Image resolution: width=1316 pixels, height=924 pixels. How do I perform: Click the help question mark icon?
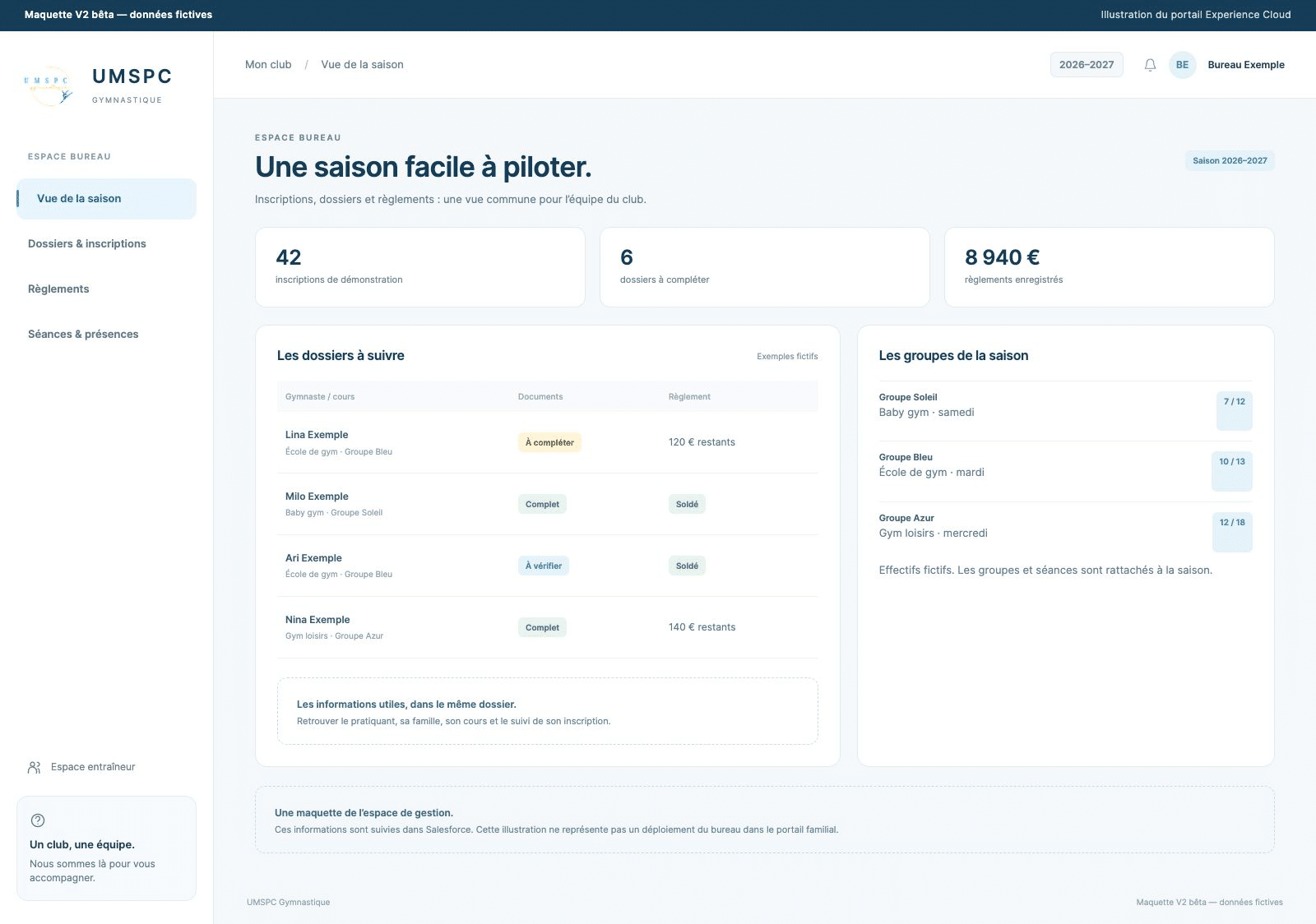[38, 820]
